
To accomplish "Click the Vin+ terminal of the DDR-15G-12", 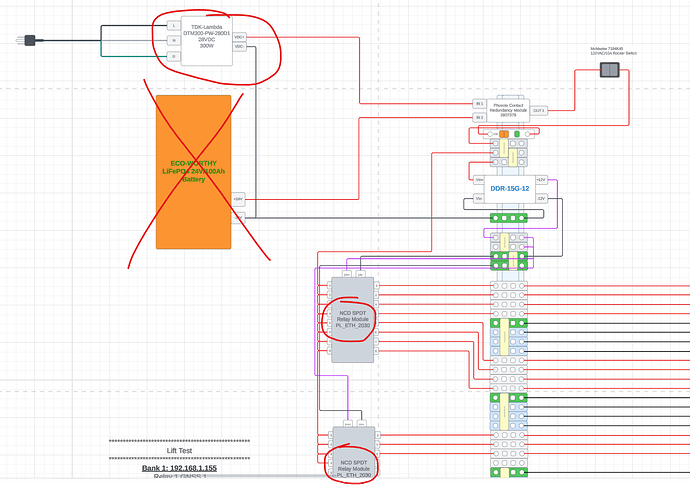I will coord(479,180).
